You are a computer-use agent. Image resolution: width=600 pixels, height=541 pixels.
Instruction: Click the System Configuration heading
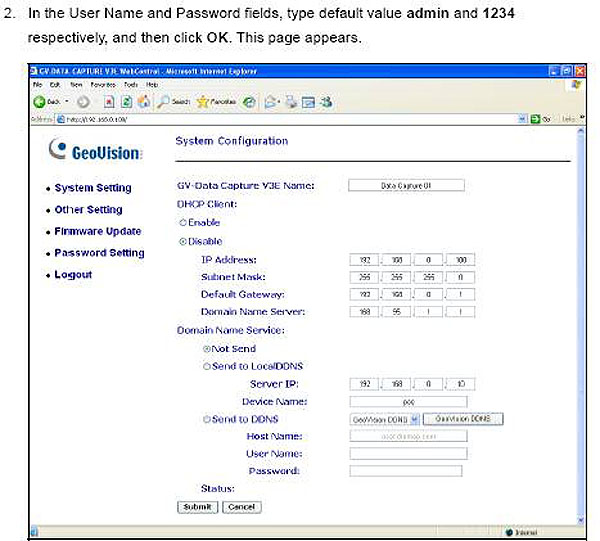point(232,141)
